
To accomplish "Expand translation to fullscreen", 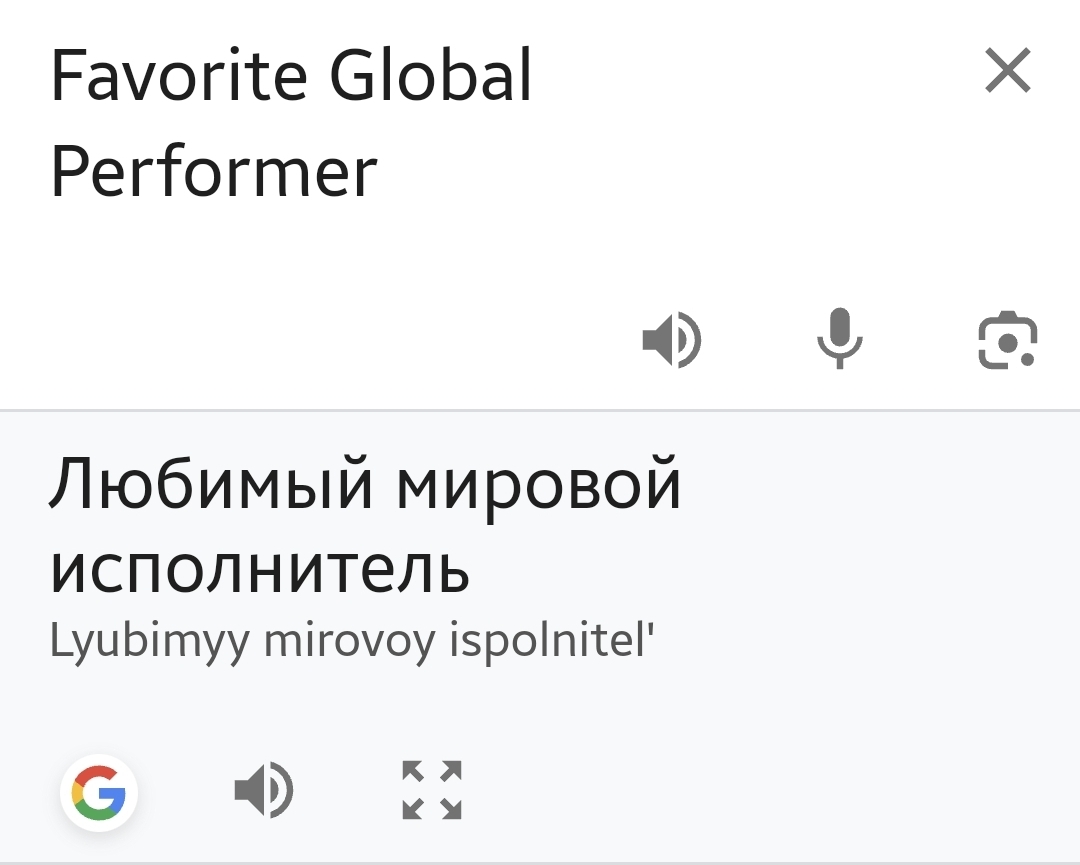I will pos(432,790).
